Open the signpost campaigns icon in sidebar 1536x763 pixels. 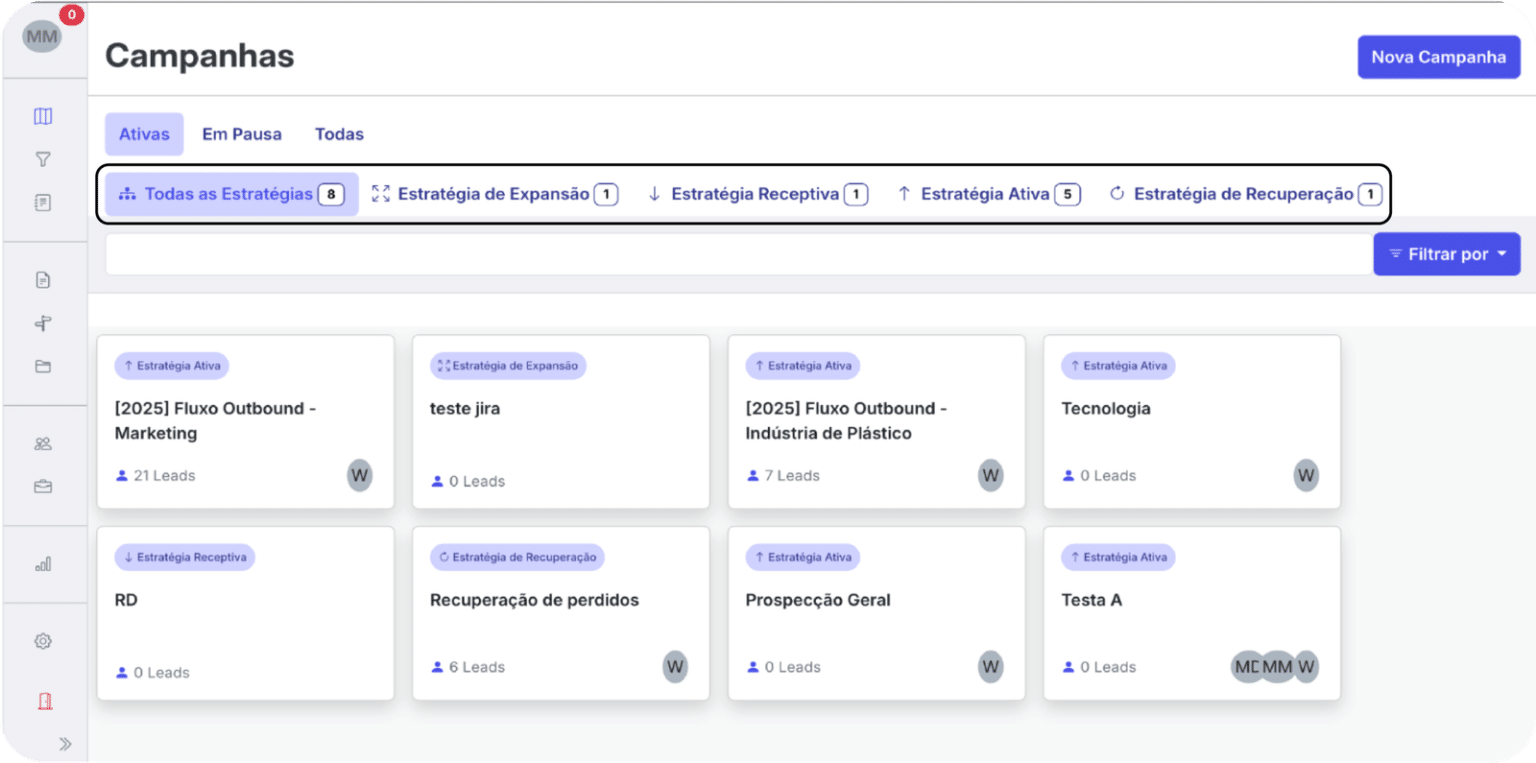[x=43, y=323]
